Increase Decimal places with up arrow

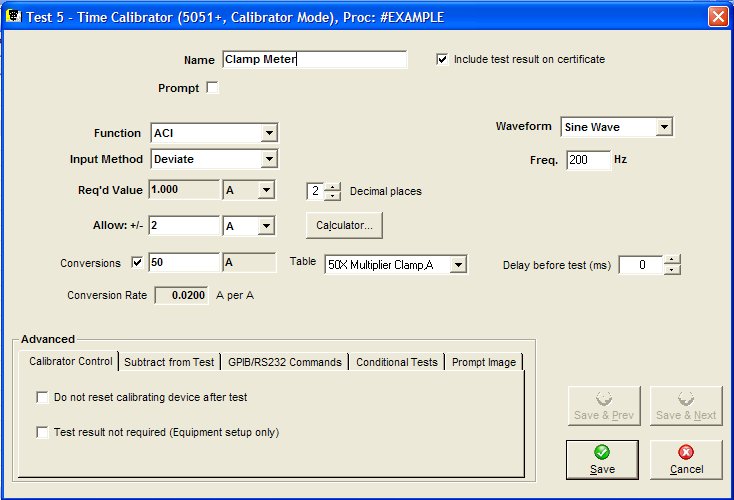point(333,186)
